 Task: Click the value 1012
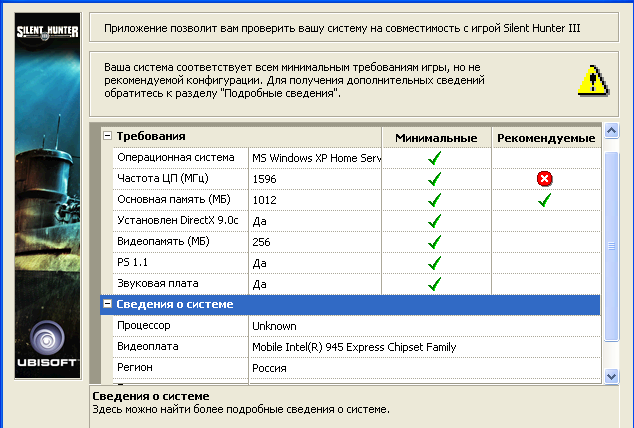[x=264, y=200]
